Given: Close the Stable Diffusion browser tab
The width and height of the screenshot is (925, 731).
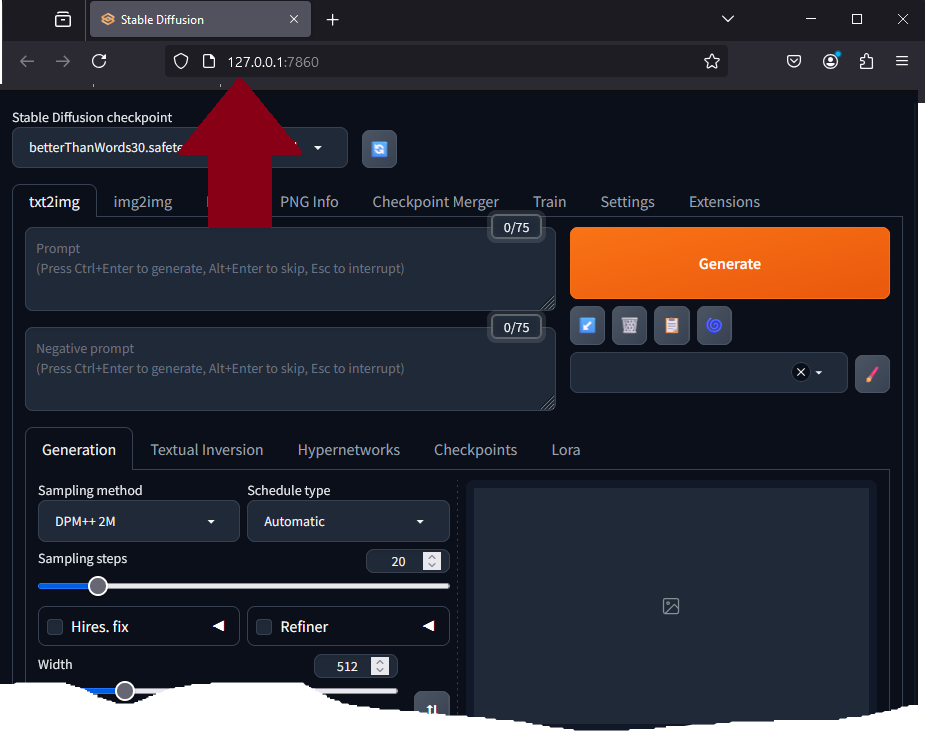Looking at the screenshot, I should pos(294,19).
